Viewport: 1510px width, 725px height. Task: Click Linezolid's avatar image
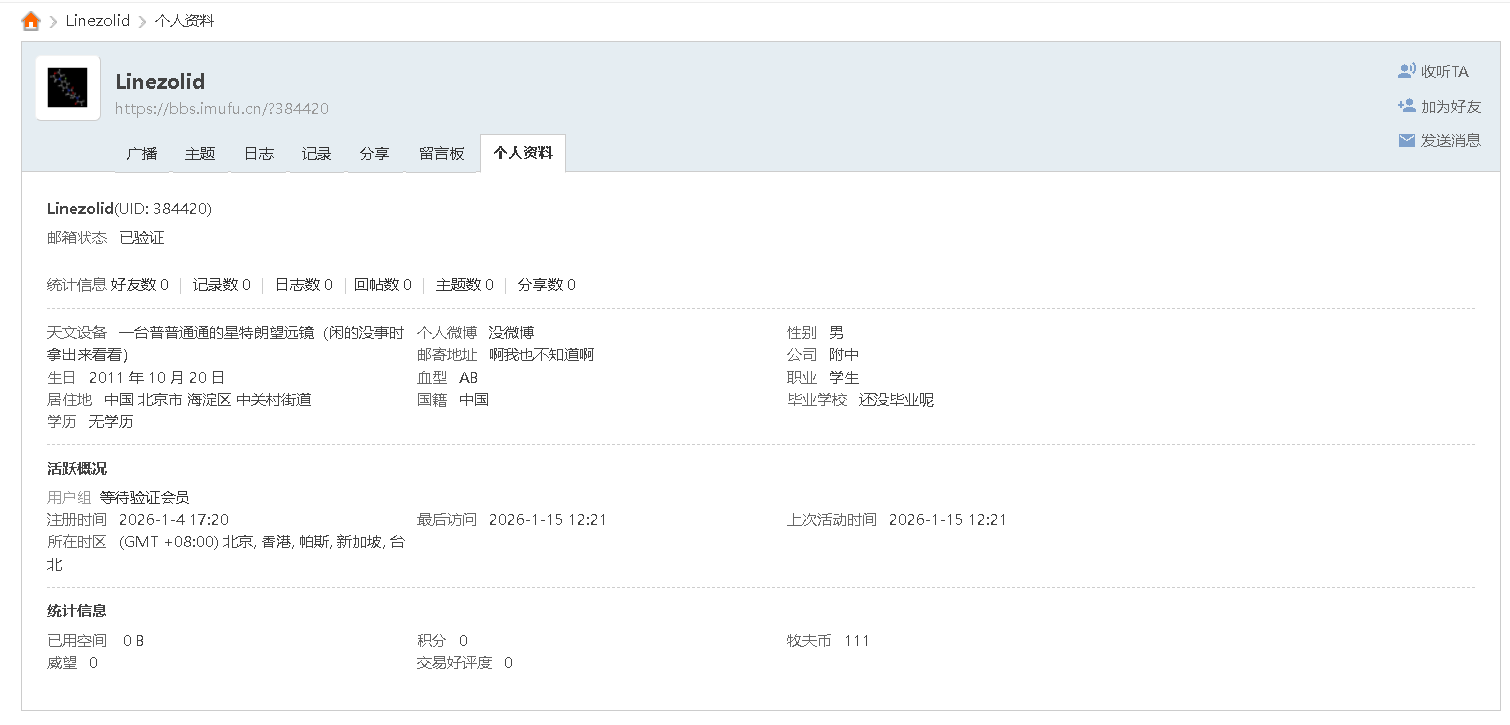tap(67, 87)
